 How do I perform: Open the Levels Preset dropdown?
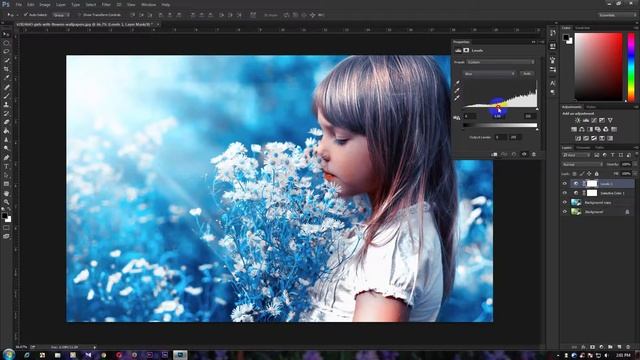tap(501, 62)
